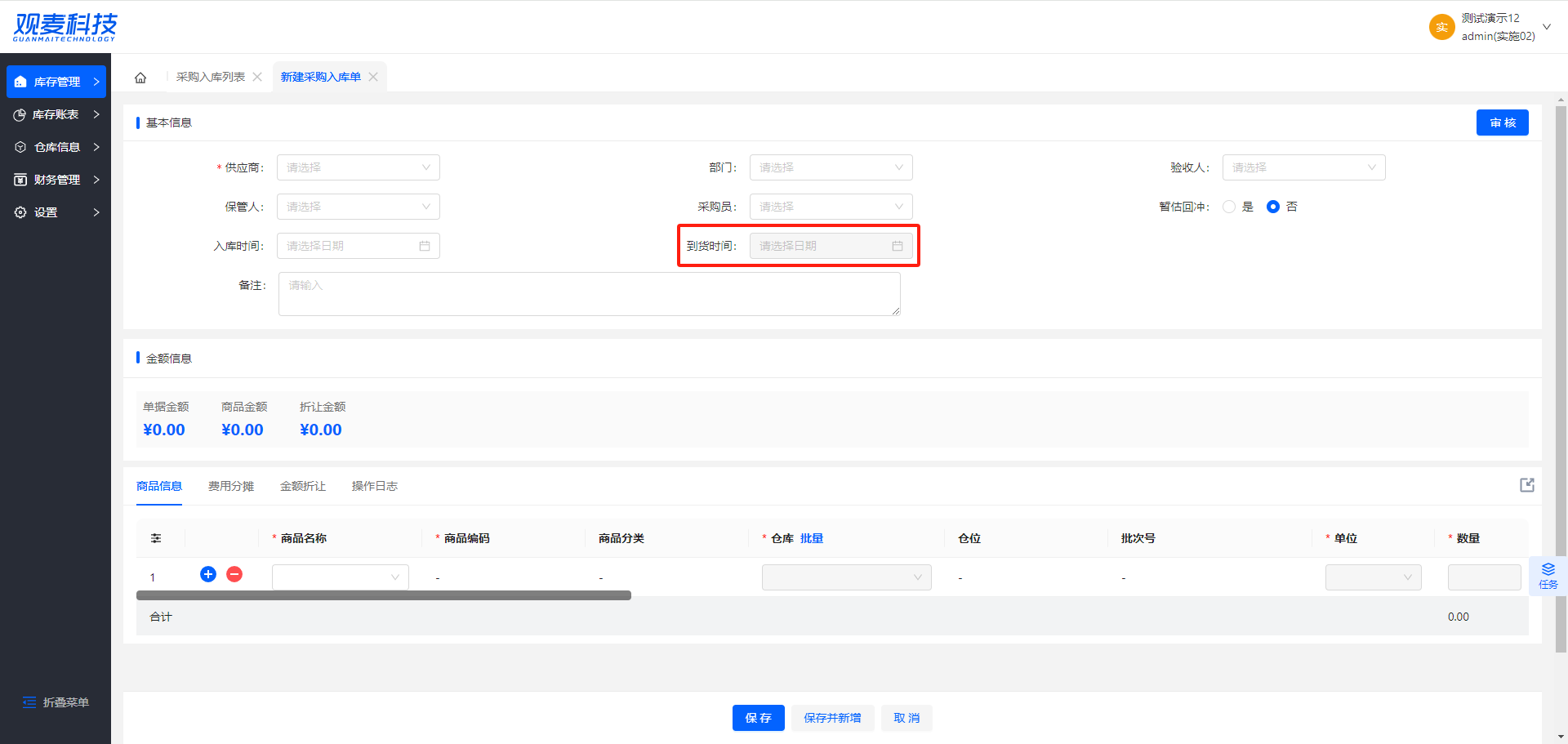This screenshot has width=1568, height=744.
Task: Click the 商品分类 column header
Action: (x=621, y=538)
